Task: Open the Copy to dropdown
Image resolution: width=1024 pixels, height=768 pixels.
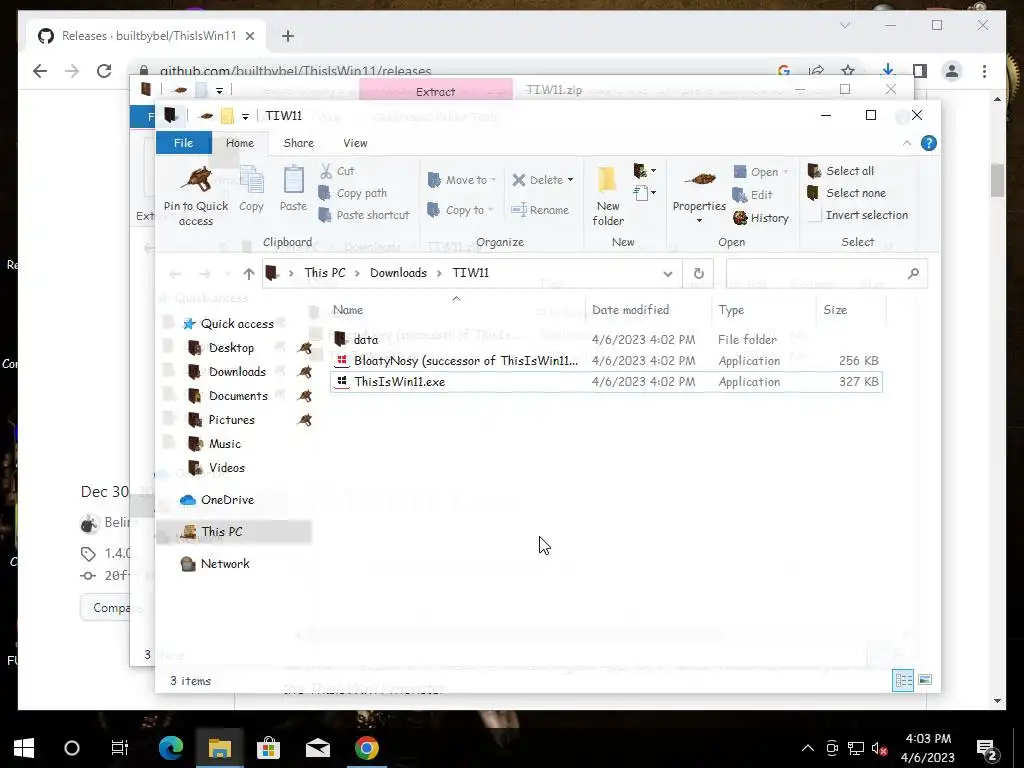Action: [460, 210]
